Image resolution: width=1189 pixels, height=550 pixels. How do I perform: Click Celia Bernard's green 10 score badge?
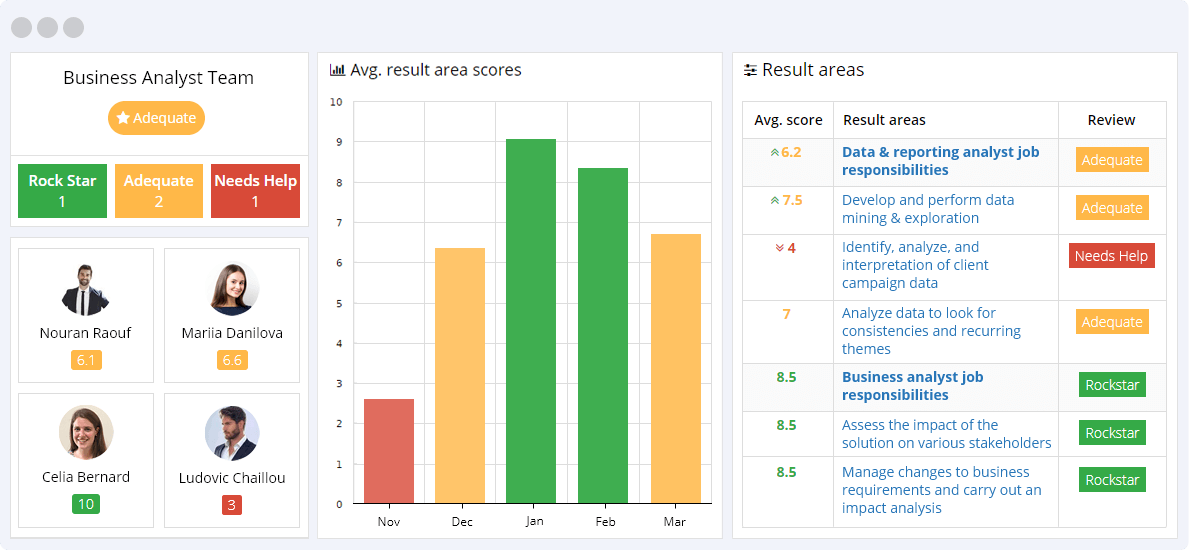click(86, 504)
